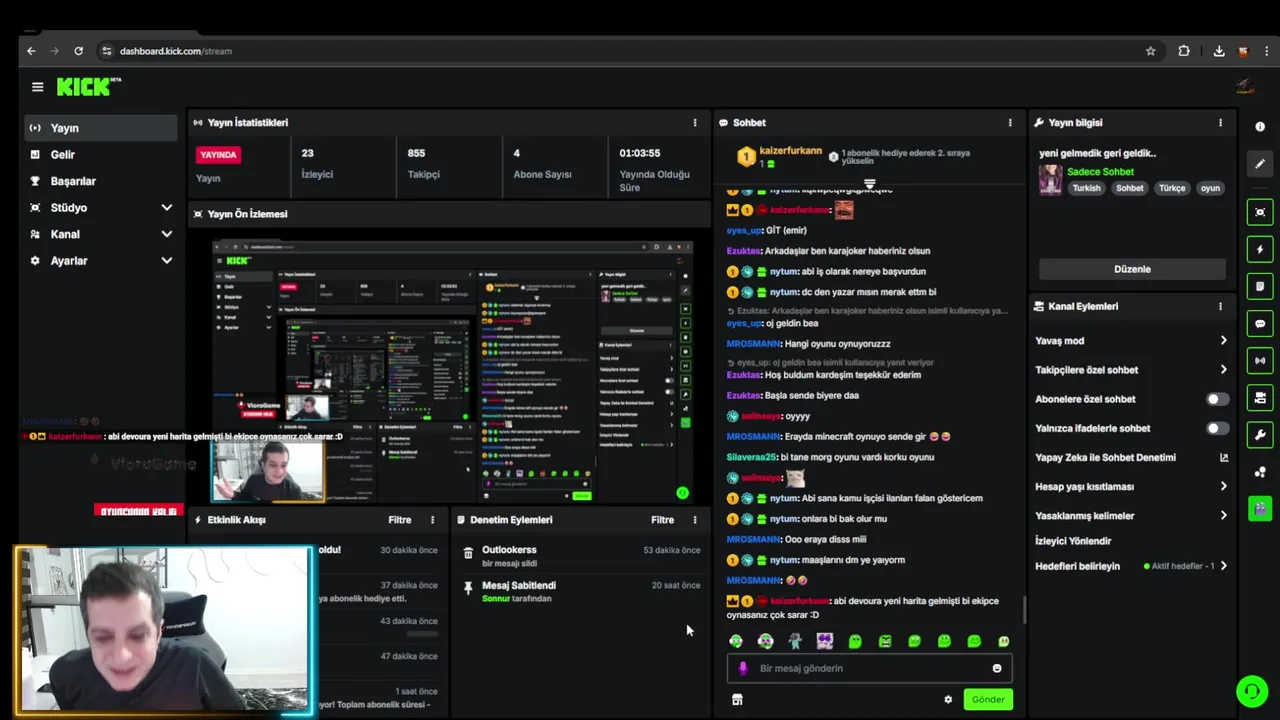
Task: Click the Türkçe tag
Action: [x=1172, y=188]
